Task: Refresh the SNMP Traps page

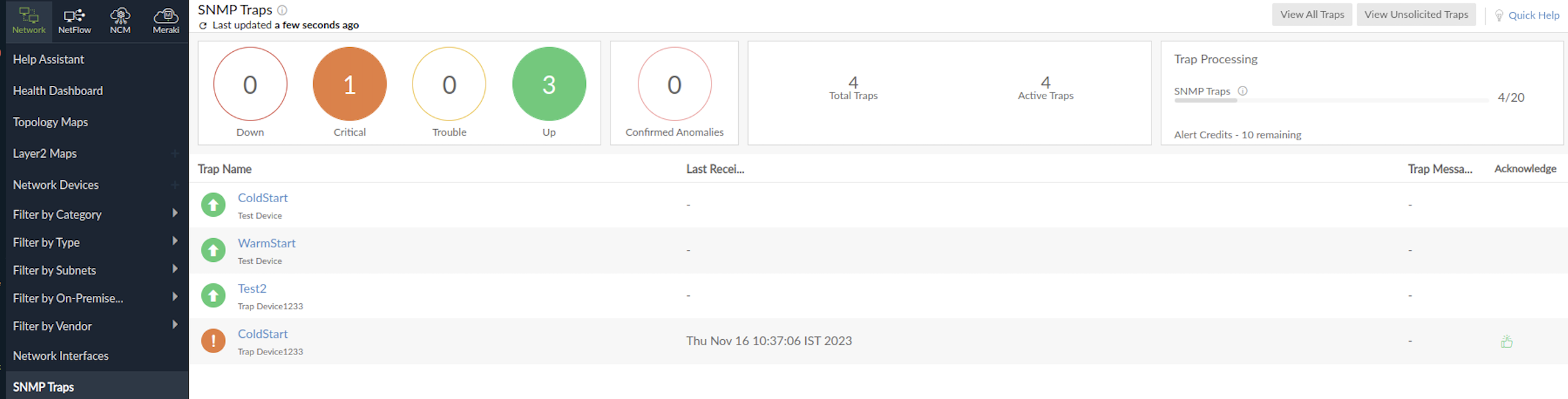Action: click(201, 25)
